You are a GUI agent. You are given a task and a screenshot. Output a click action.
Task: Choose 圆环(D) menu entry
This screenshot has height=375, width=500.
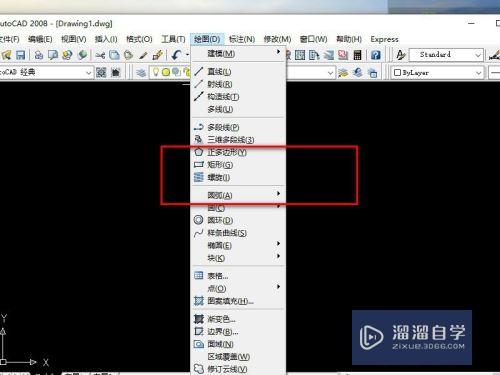[238, 220]
